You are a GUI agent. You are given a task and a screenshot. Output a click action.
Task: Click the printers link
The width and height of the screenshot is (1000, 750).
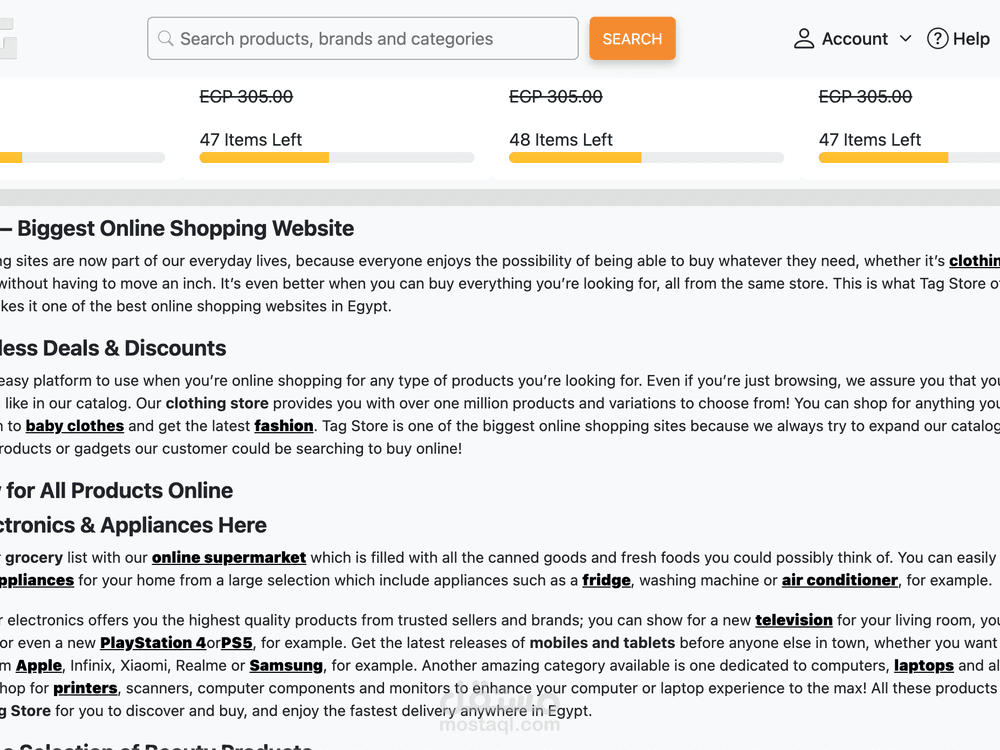coord(86,688)
